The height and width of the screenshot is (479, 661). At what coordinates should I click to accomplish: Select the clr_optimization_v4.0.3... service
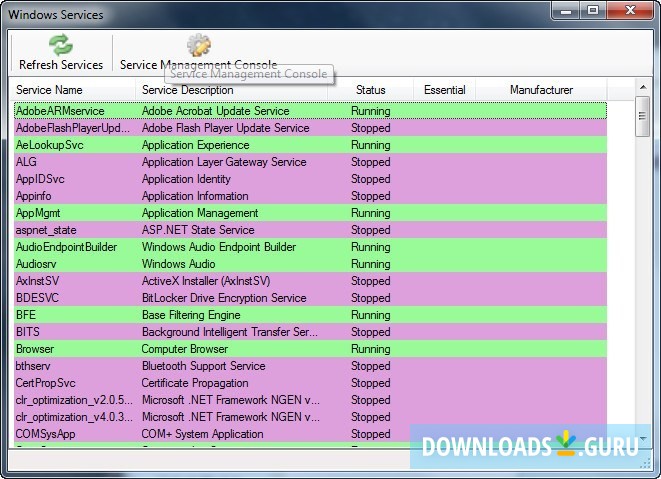pyautogui.click(x=310, y=417)
